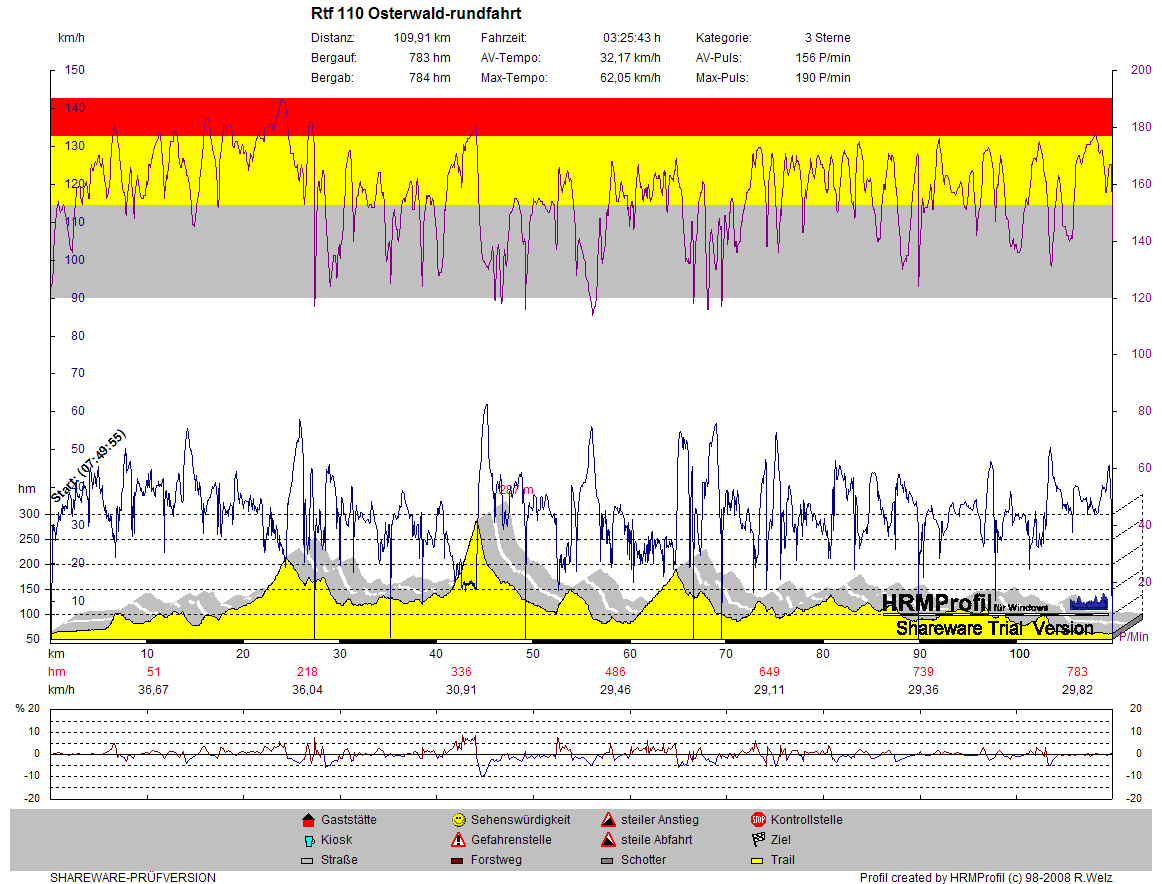Click the Ziel checkered flag icon
The image size is (1162, 884).
(758, 840)
